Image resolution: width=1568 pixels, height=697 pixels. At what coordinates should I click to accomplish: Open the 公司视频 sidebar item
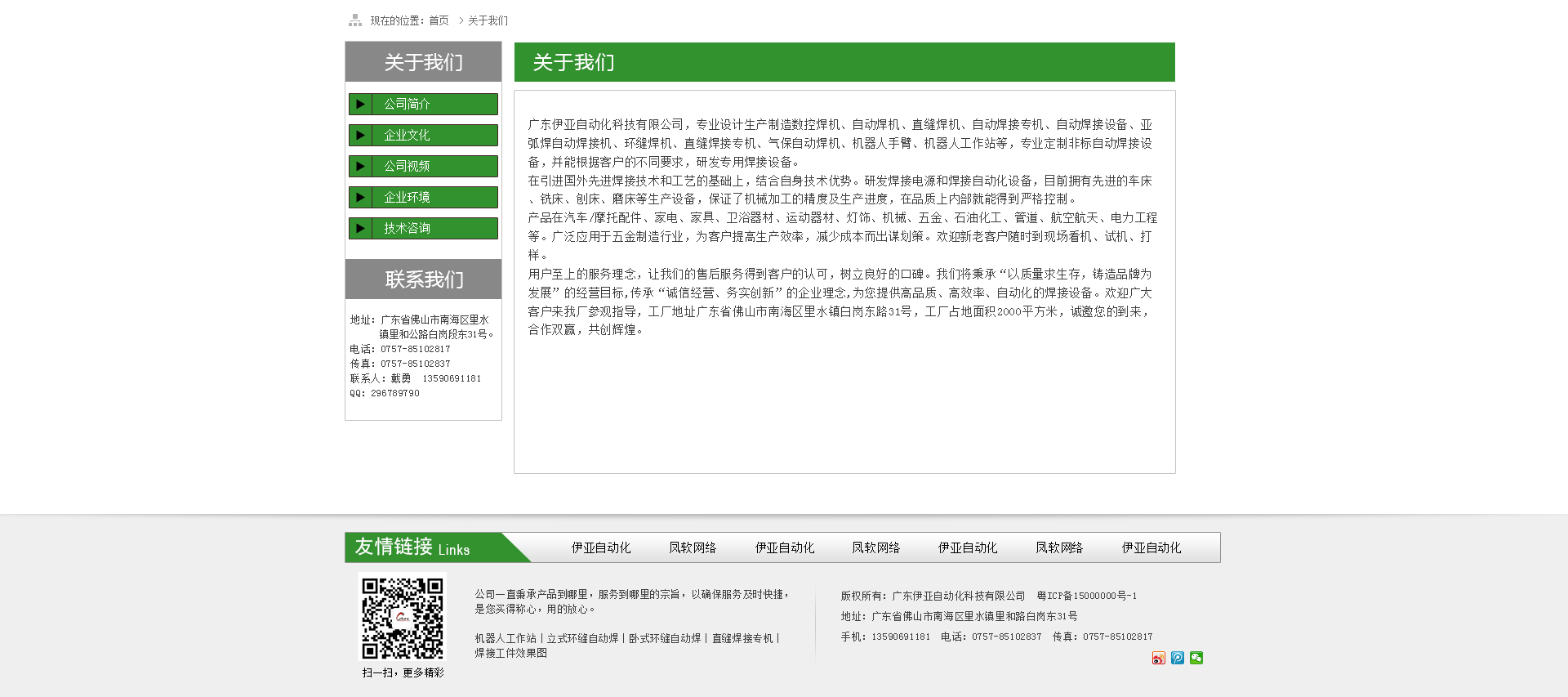[x=407, y=167]
